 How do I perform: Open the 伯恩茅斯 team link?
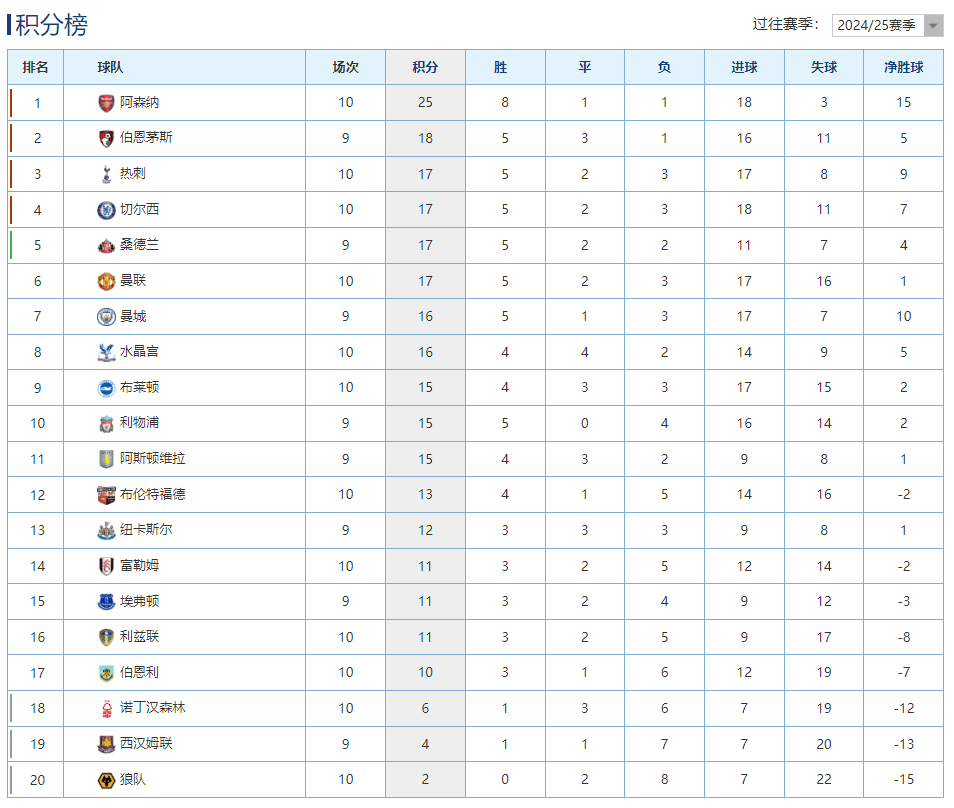click(146, 137)
